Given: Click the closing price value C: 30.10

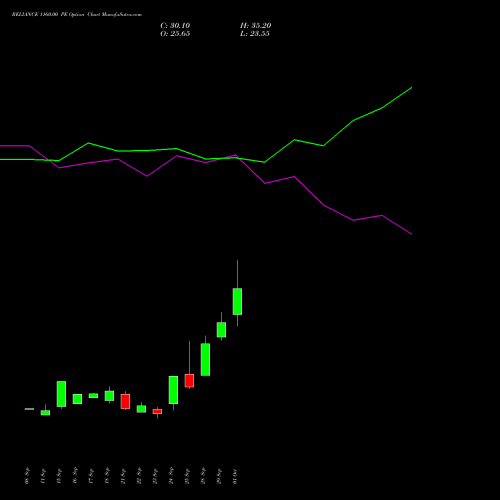Looking at the screenshot, I should (x=175, y=26).
